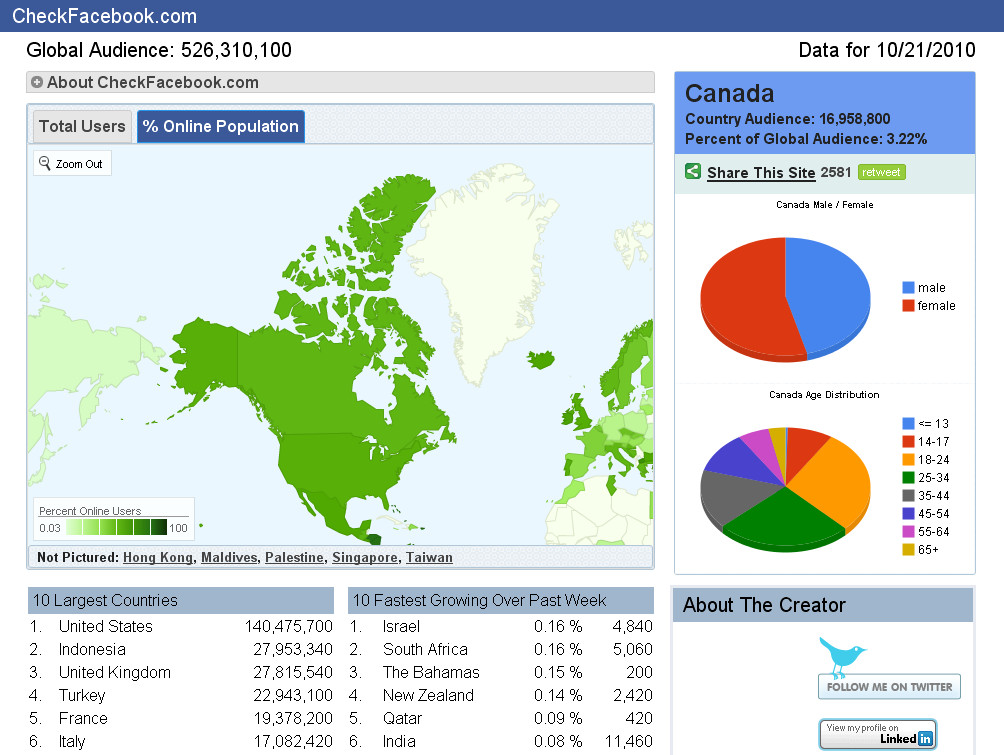Click the female legend color swatch

coord(908,305)
